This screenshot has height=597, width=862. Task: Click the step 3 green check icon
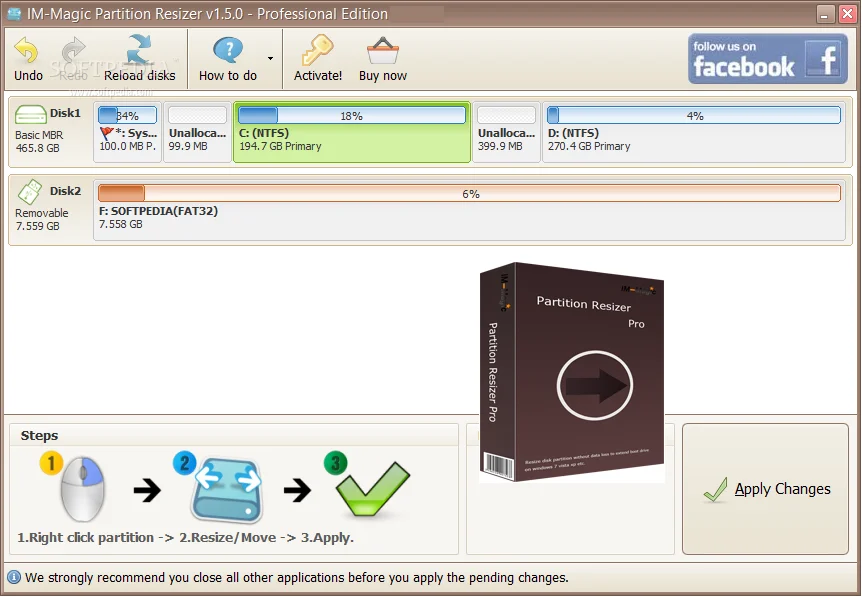373,488
